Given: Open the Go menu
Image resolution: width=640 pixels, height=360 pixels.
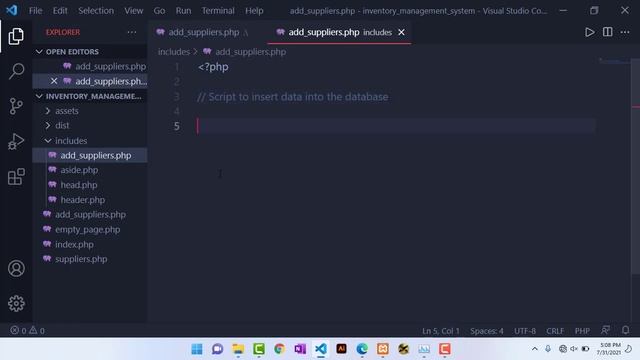Looking at the screenshot, I should (x=159, y=11).
